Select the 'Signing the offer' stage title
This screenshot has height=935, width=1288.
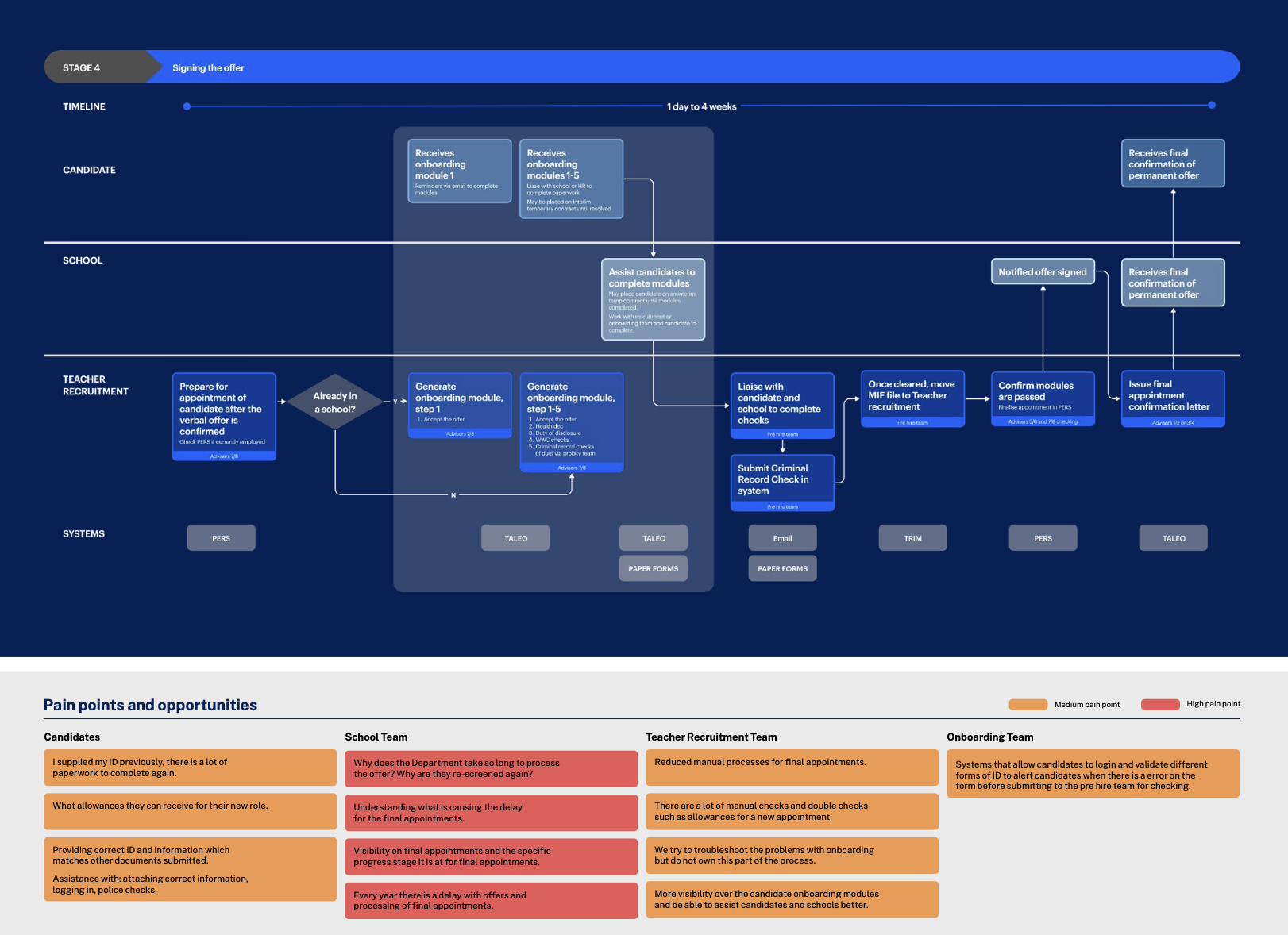[208, 67]
